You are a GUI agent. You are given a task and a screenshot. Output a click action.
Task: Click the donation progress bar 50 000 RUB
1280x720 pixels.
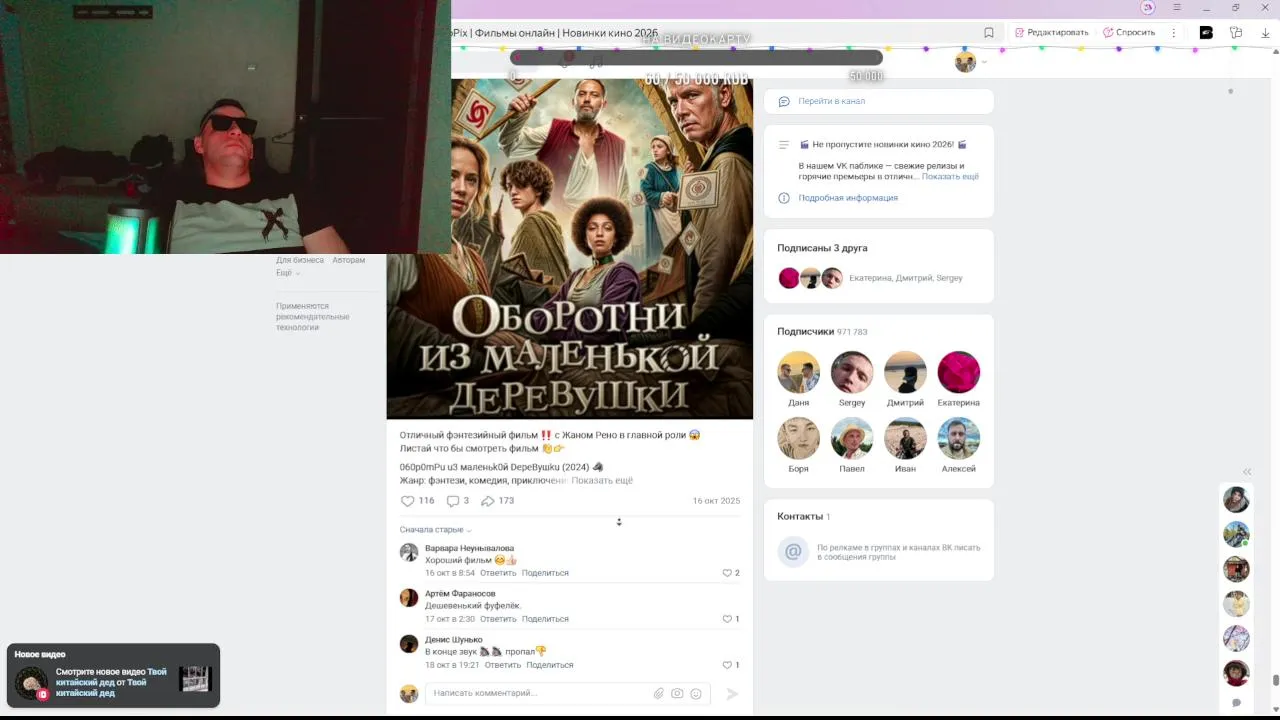[x=697, y=58]
